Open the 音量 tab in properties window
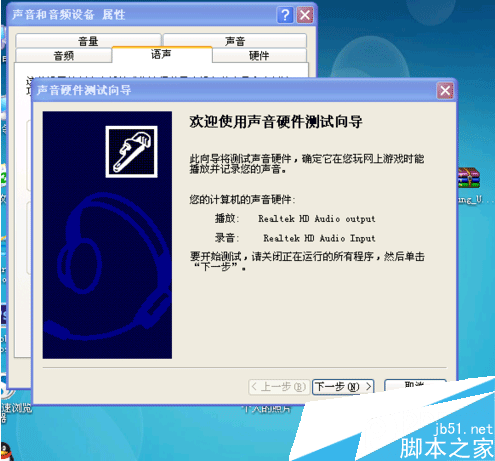 tap(88, 41)
